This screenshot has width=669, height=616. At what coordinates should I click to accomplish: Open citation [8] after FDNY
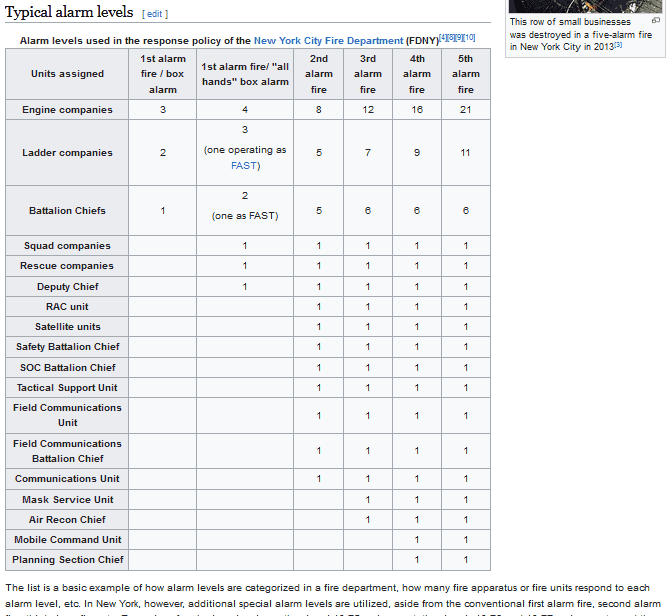point(451,38)
